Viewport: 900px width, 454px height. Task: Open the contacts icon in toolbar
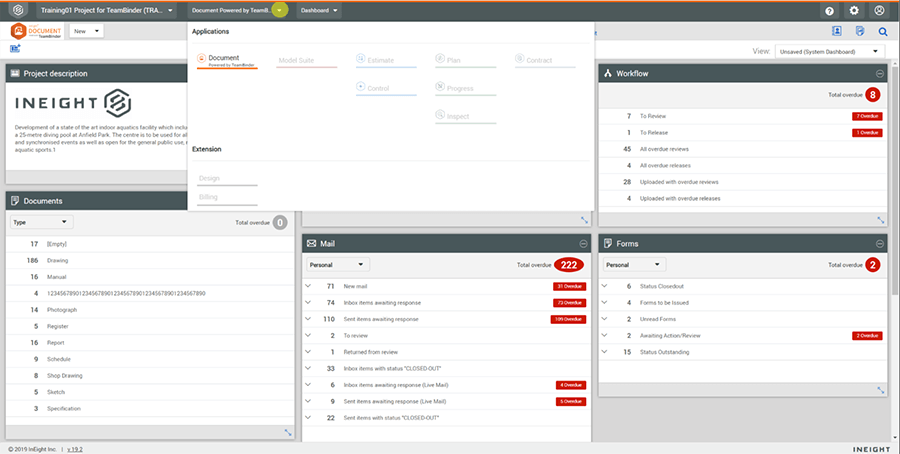pyautogui.click(x=836, y=31)
